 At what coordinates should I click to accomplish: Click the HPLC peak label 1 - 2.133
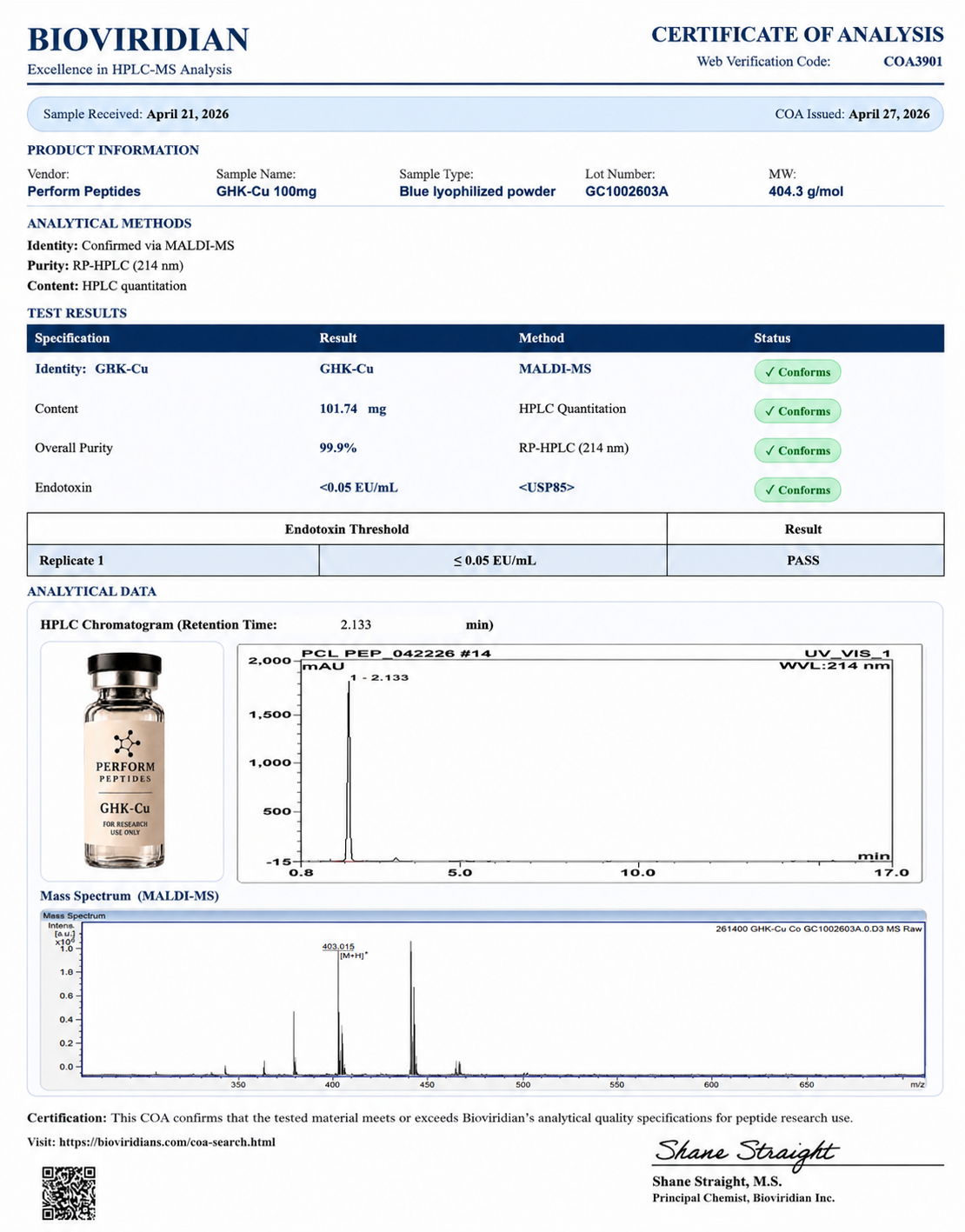[379, 677]
